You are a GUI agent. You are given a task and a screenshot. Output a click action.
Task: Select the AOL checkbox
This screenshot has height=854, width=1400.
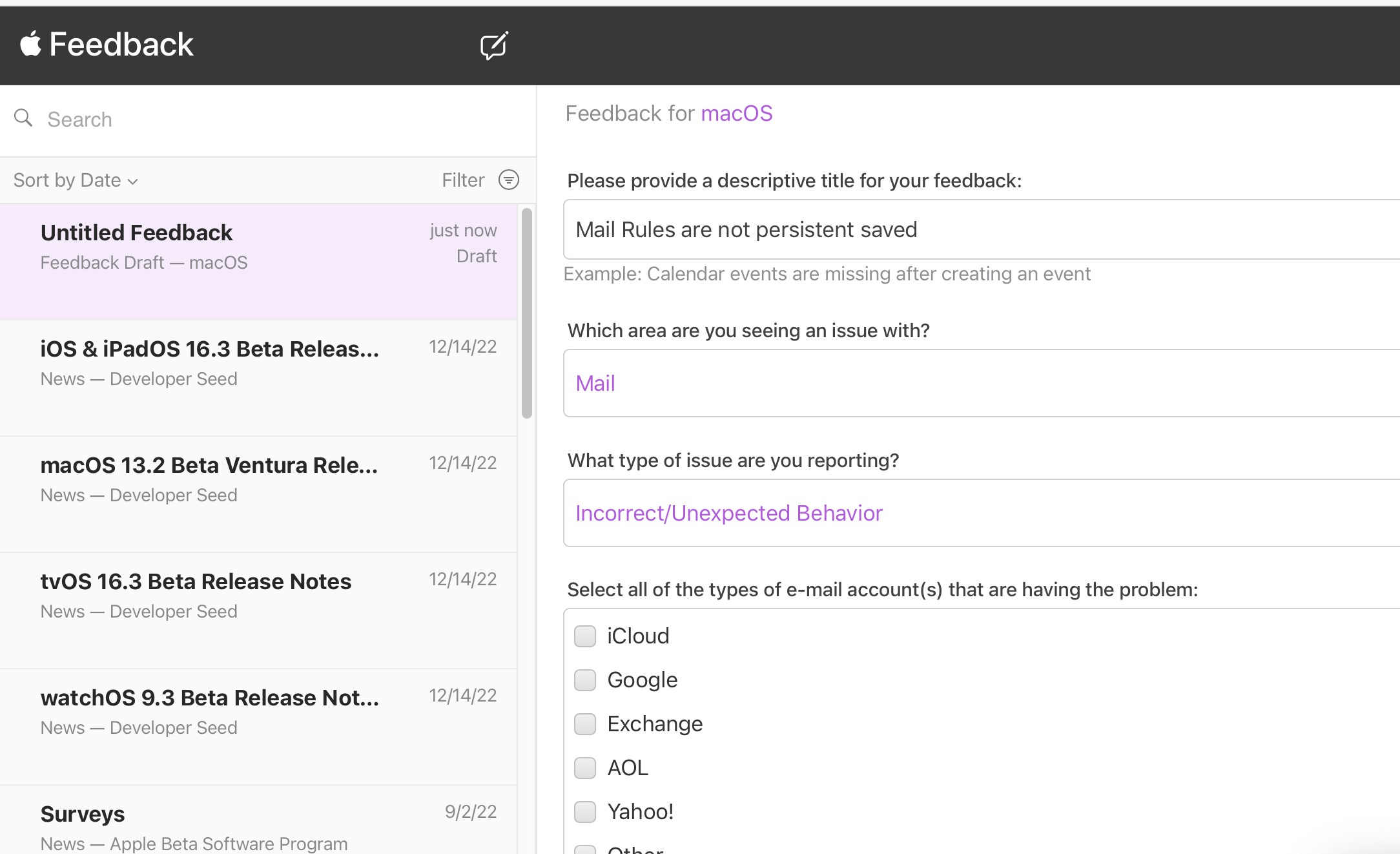(585, 768)
